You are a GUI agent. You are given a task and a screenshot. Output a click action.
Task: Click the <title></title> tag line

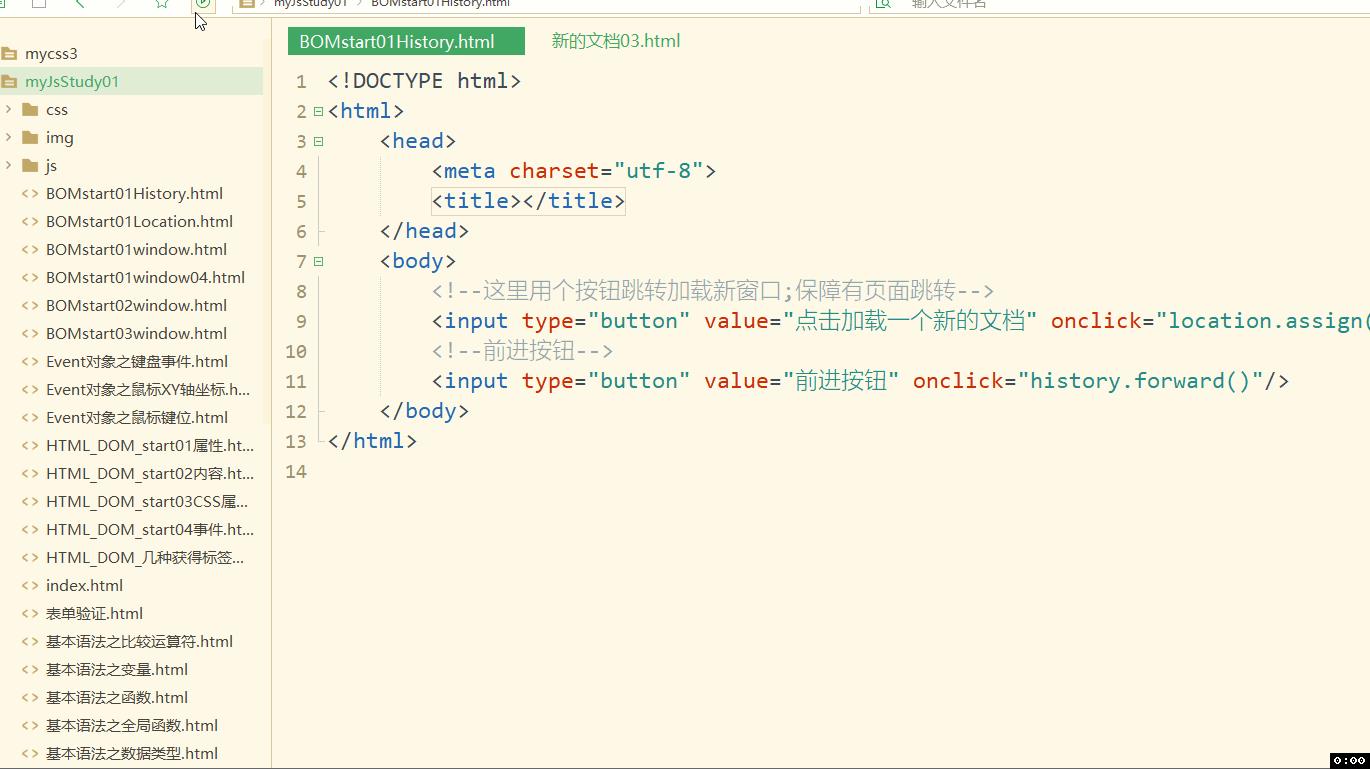[x=528, y=201]
